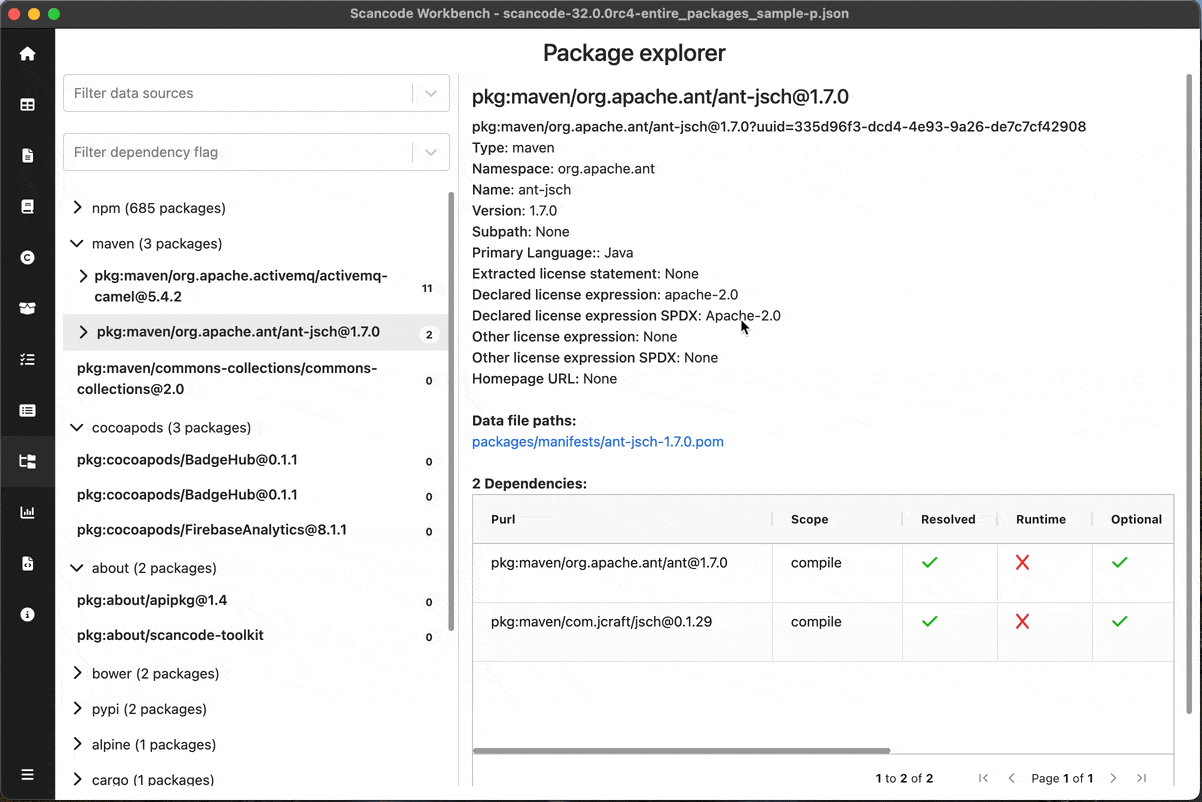Expand the ant-jsch@1.7.0 package chevron
The image size is (1202, 802).
(x=83, y=332)
